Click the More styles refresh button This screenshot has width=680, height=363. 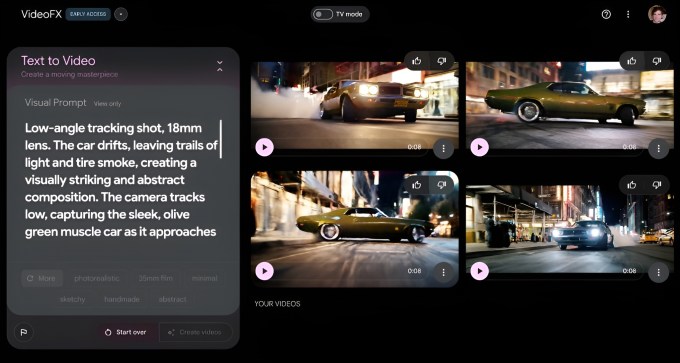click(x=42, y=278)
